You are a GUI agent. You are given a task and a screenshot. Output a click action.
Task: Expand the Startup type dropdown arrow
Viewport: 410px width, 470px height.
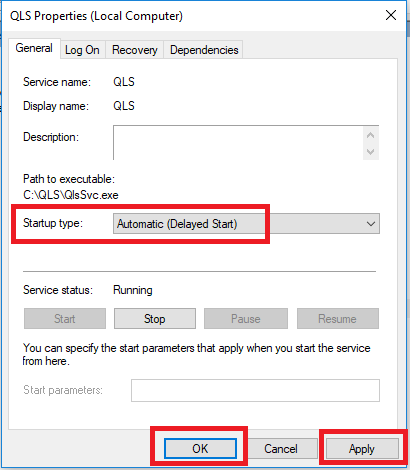(x=371, y=224)
